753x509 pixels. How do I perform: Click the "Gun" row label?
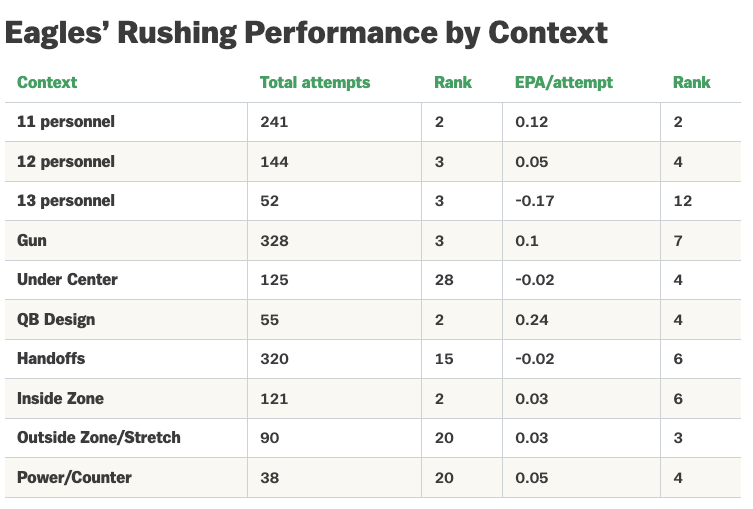[x=32, y=241]
